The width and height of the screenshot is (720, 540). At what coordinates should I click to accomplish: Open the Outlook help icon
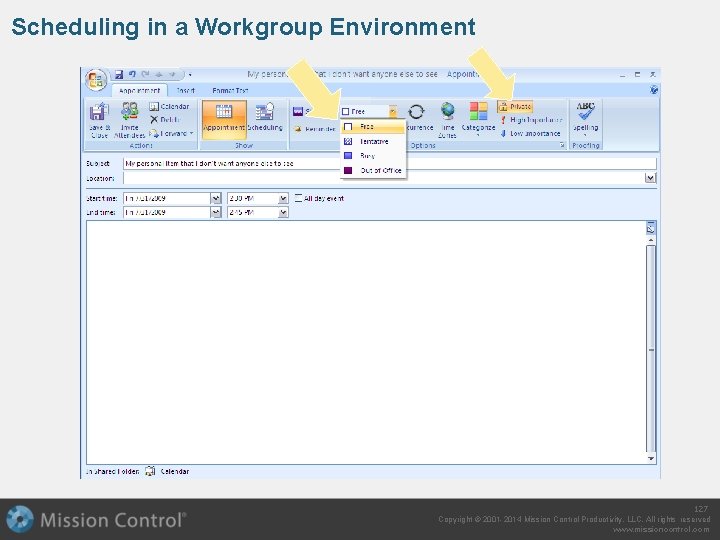click(654, 90)
